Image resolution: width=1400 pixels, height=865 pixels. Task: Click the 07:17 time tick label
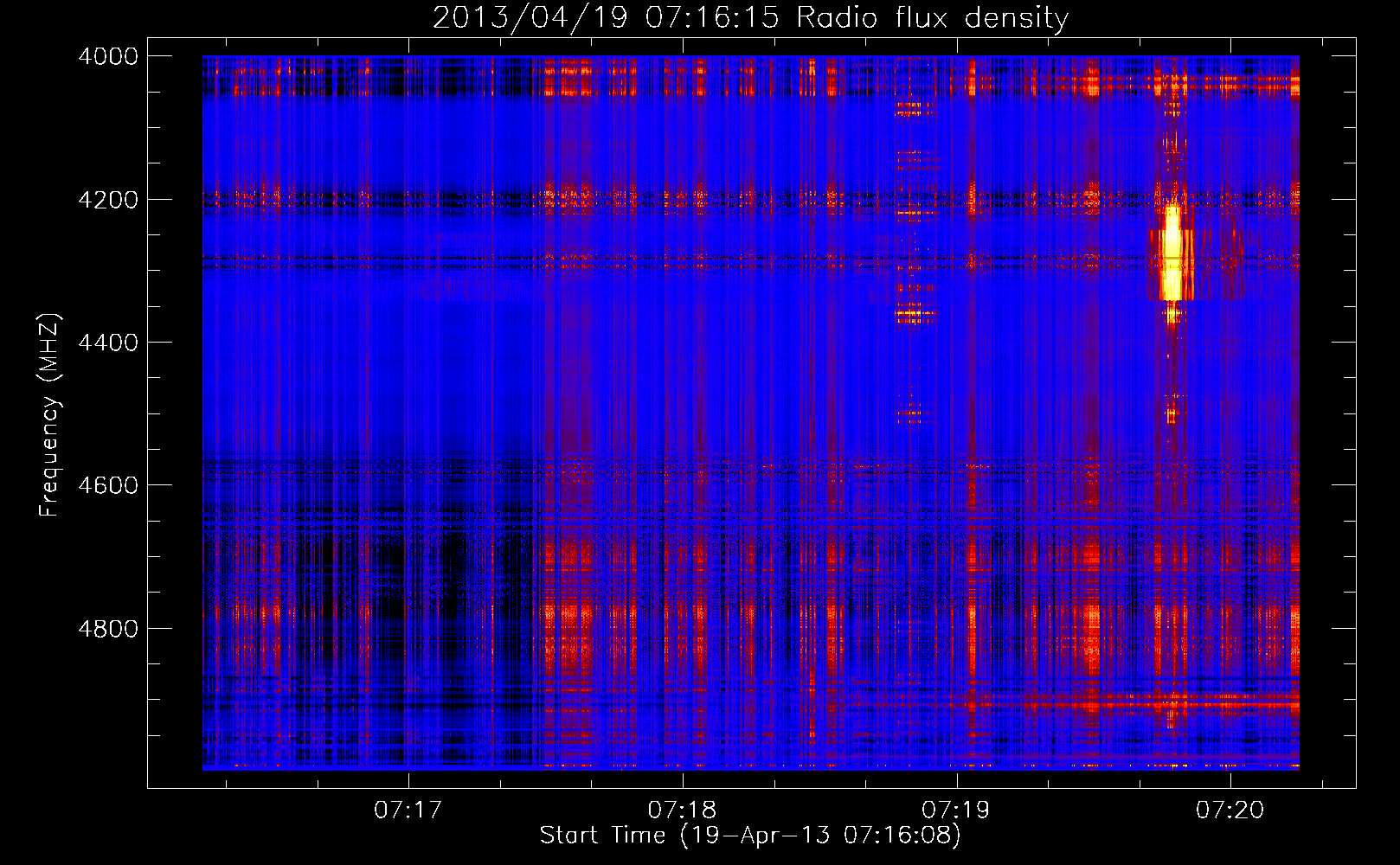click(x=408, y=810)
